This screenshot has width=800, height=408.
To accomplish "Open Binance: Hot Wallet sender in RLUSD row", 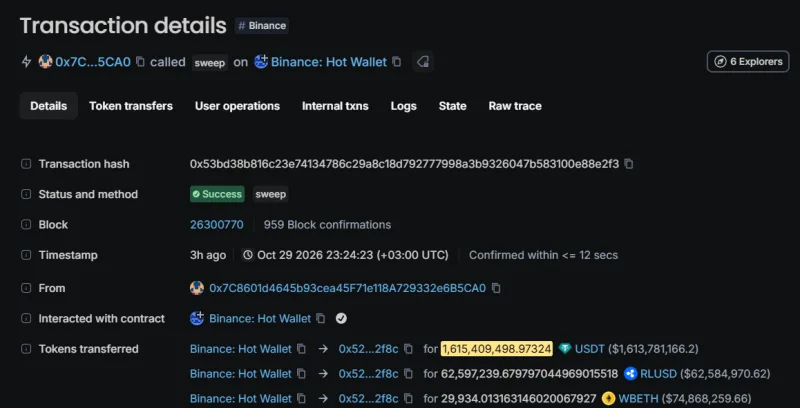I will click(x=240, y=373).
